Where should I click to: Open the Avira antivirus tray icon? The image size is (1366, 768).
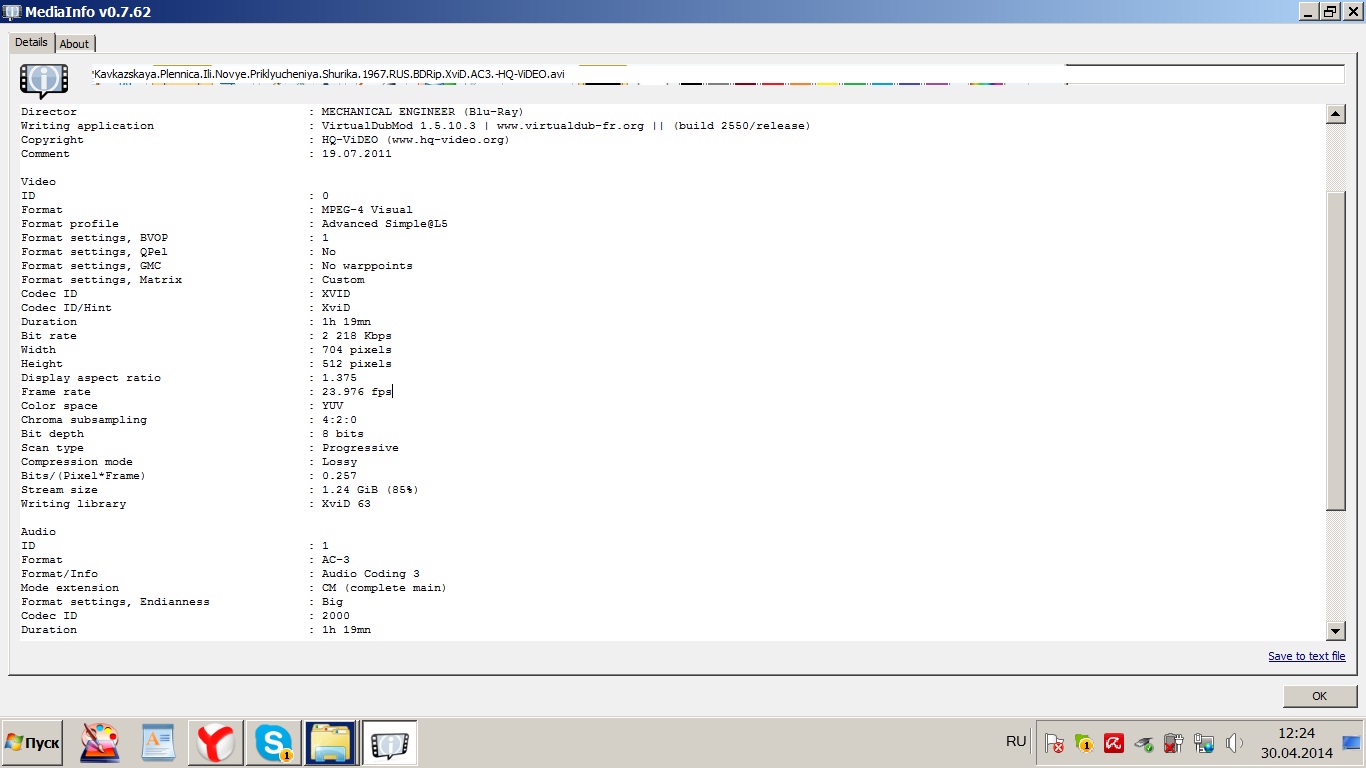click(1113, 743)
